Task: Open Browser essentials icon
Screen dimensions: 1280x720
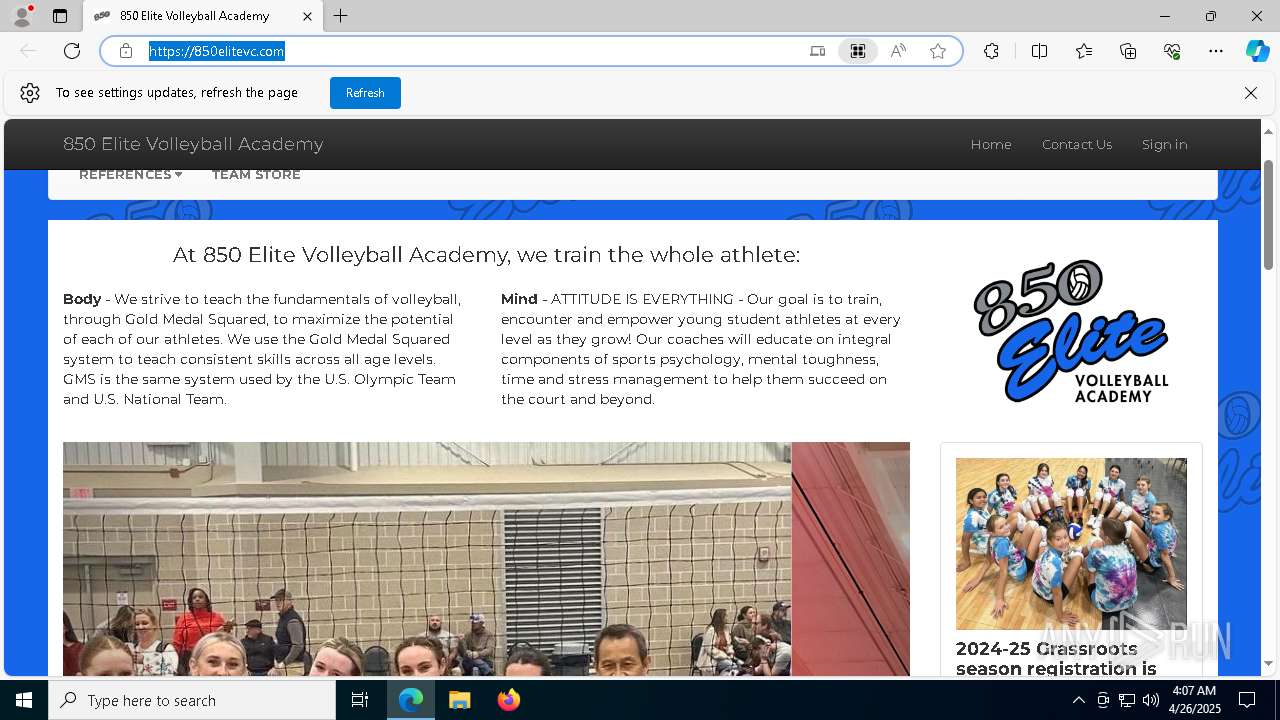Action: pyautogui.click(x=1172, y=51)
